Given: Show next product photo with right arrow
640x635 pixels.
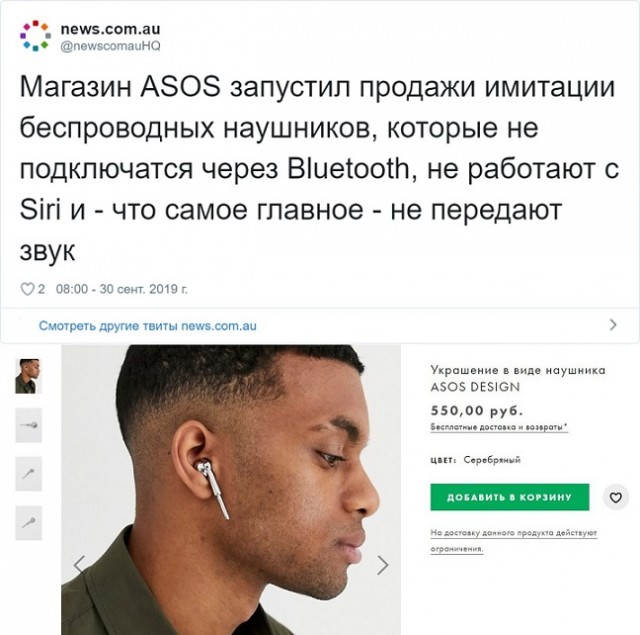Looking at the screenshot, I should pyautogui.click(x=382, y=565).
